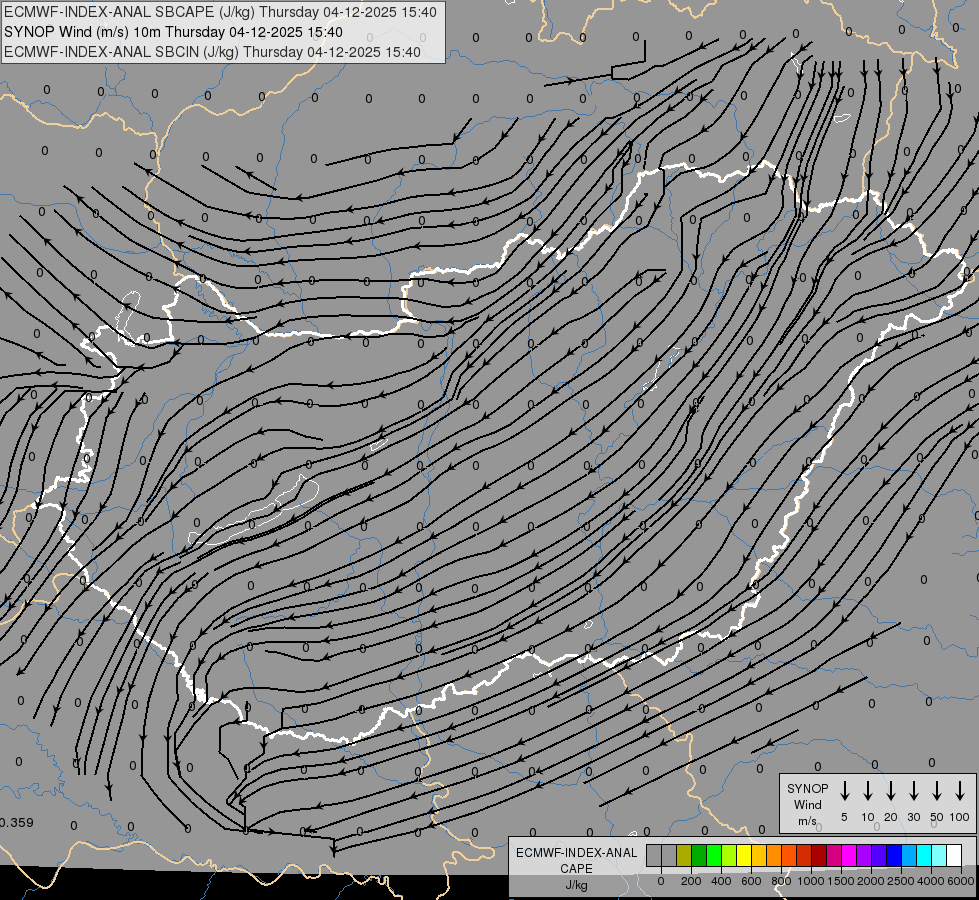
Task: Select the gray CAPE swatch adjacent to olive
Action: click(669, 855)
